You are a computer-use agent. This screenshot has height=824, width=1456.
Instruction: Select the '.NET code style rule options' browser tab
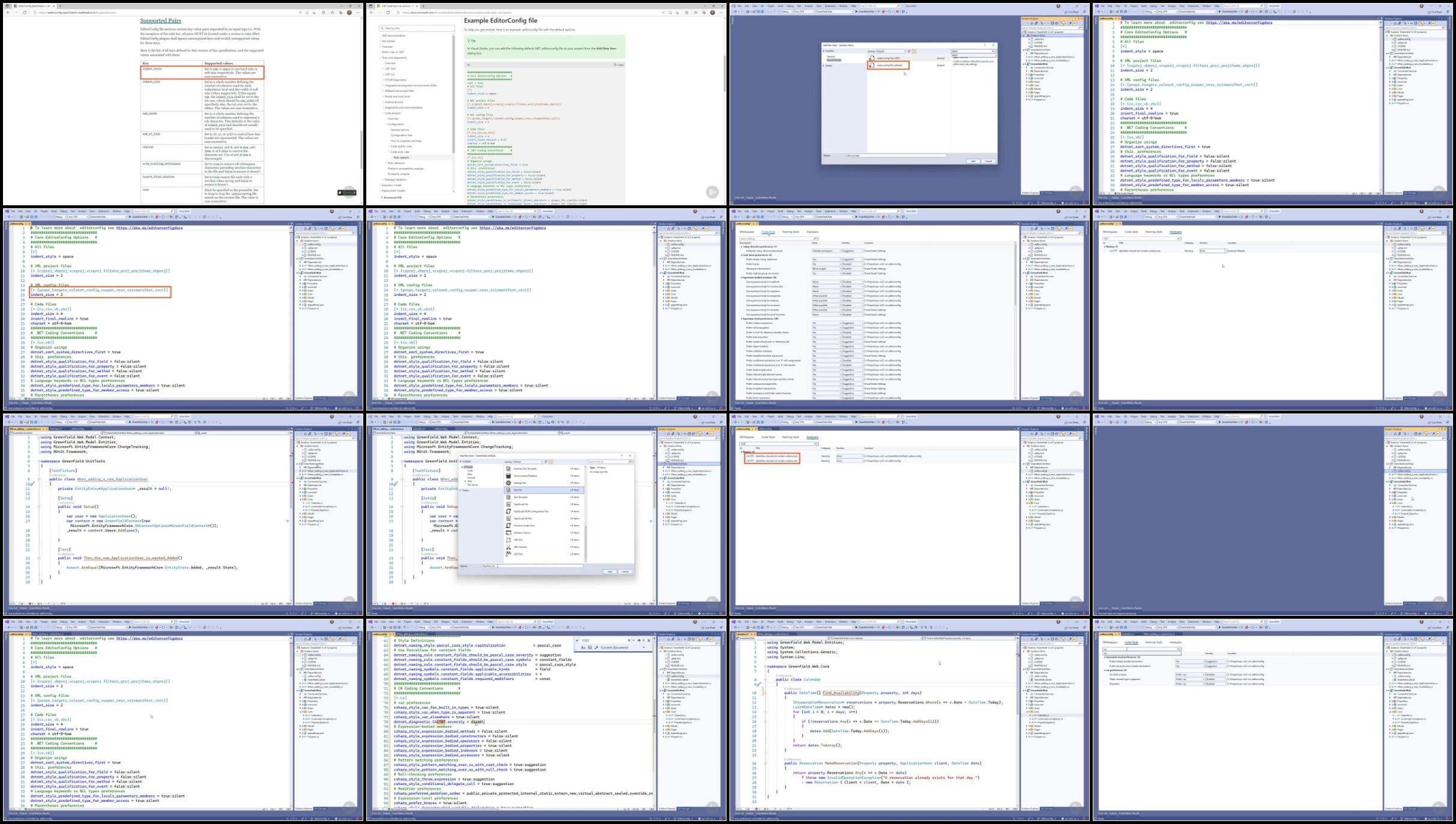397,6
